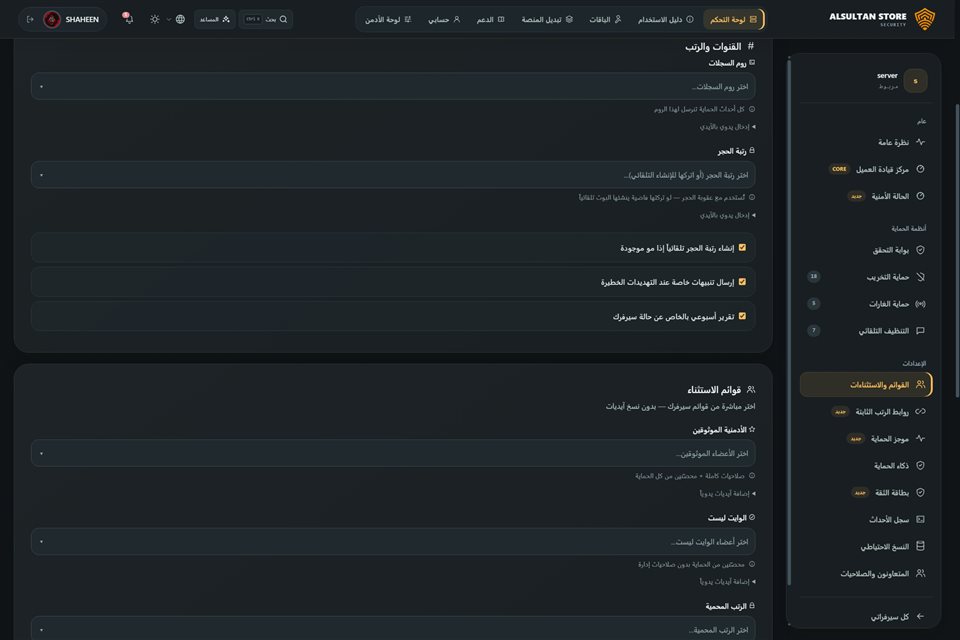Open المتعاونون والصلاحيات sidebar item
The height and width of the screenshot is (640, 960).
click(x=865, y=573)
